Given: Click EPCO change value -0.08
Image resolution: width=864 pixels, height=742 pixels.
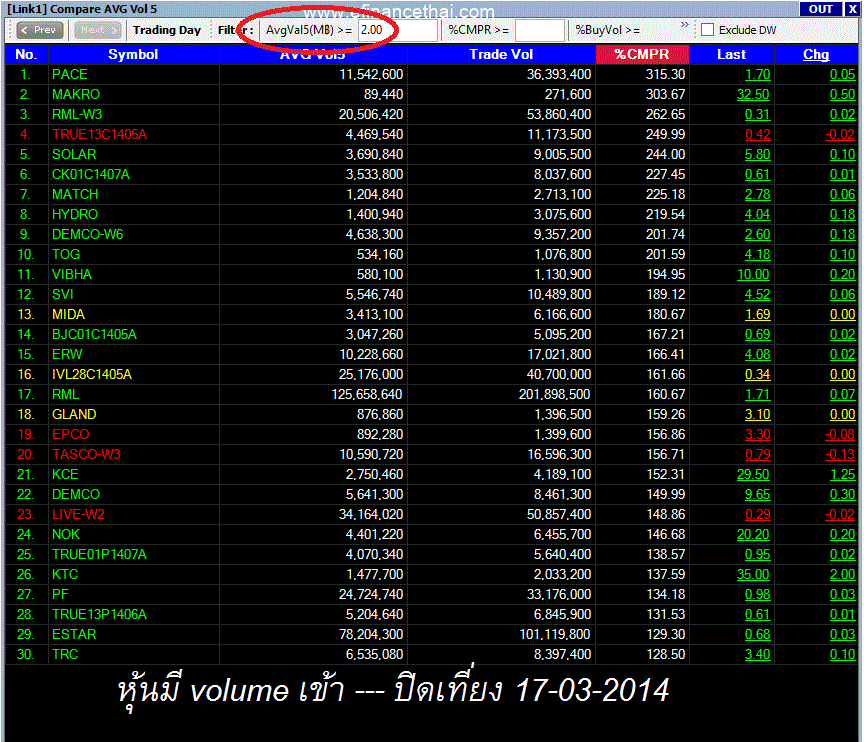Looking at the screenshot, I should 840,435.
